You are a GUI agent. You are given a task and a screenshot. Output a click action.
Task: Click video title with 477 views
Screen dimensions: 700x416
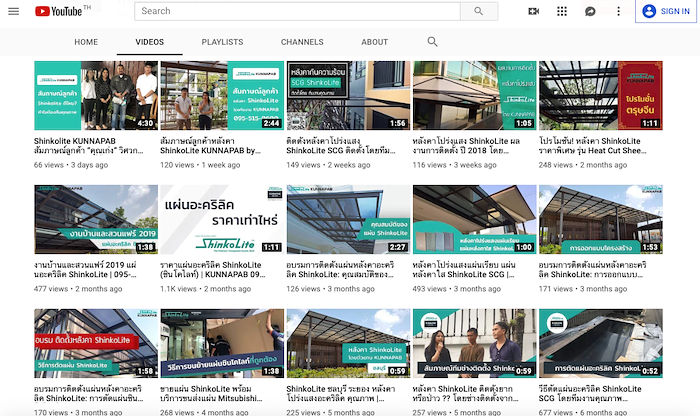tap(85, 270)
